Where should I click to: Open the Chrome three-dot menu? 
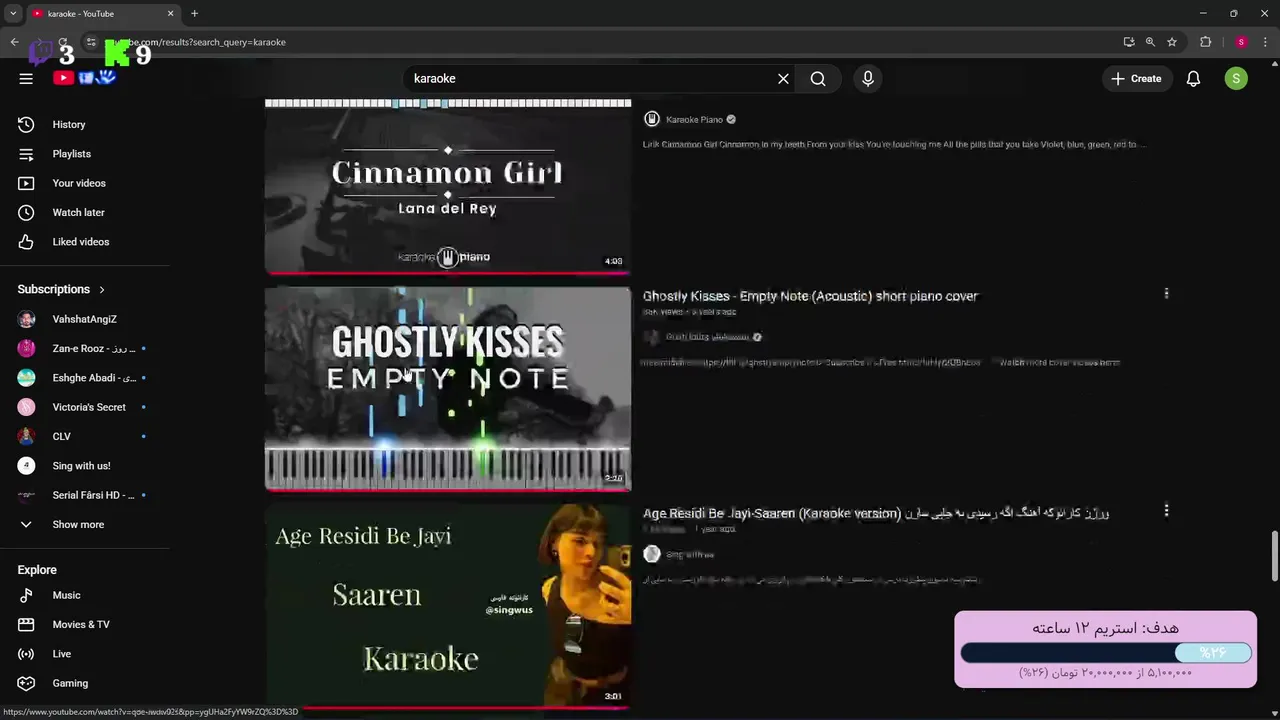click(1265, 42)
